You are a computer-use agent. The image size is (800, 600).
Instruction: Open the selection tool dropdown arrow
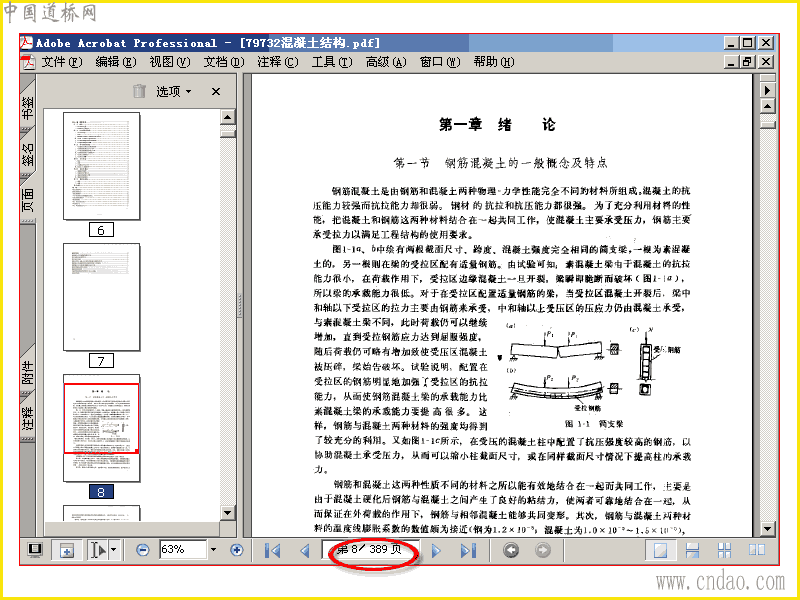point(113,550)
